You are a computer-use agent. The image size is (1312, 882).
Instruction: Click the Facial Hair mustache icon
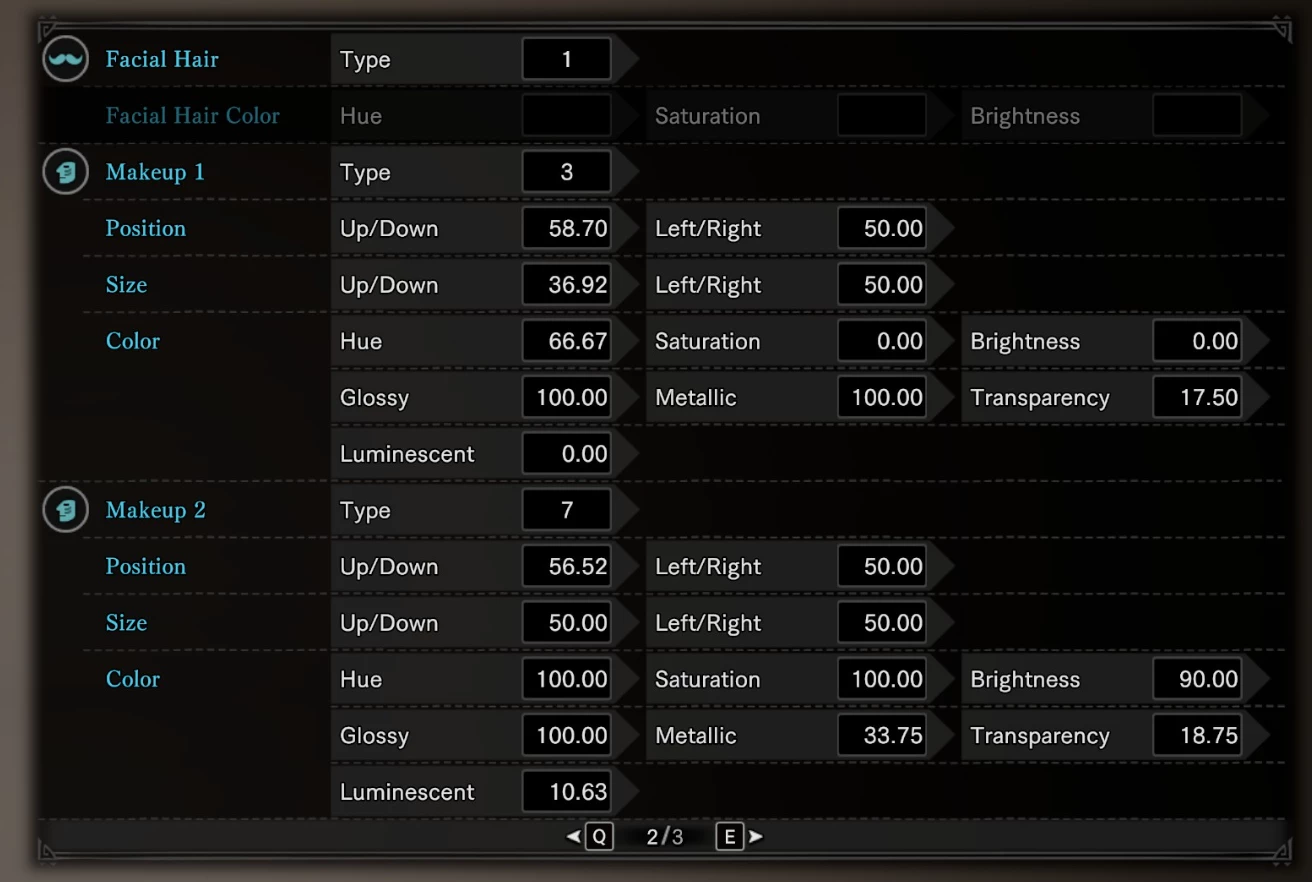point(66,60)
